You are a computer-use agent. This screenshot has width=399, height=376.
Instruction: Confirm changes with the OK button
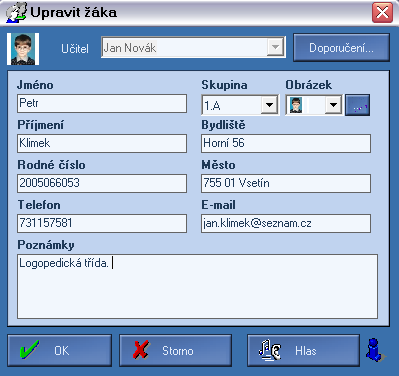point(60,351)
